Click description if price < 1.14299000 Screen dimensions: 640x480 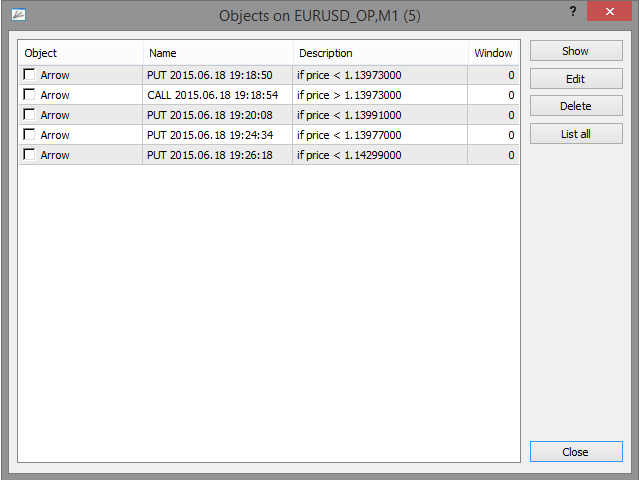point(349,155)
